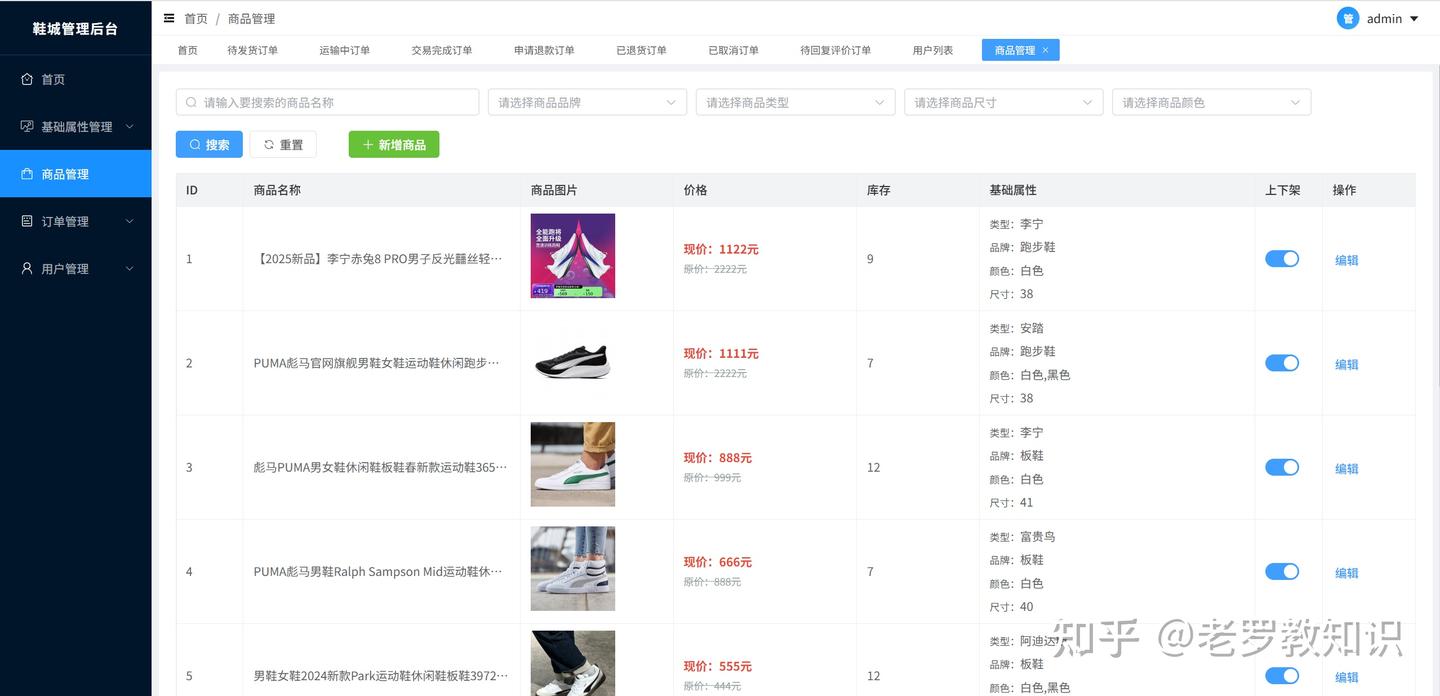Click the product name search input field

point(327,102)
